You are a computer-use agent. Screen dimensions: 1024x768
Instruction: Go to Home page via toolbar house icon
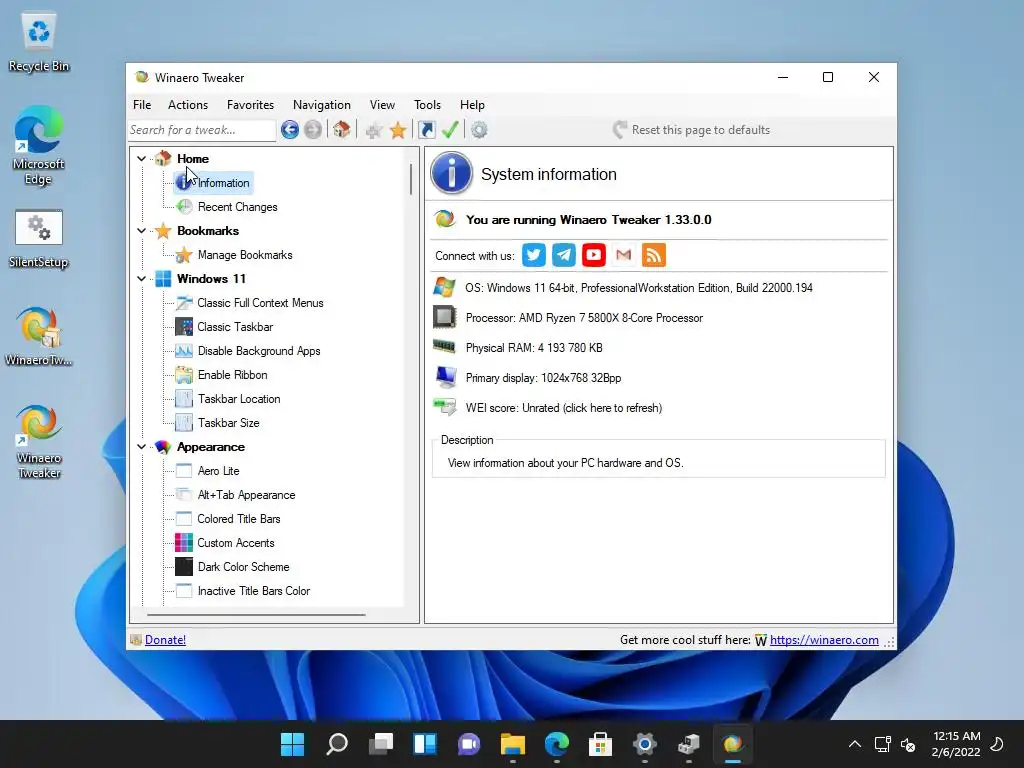(342, 130)
